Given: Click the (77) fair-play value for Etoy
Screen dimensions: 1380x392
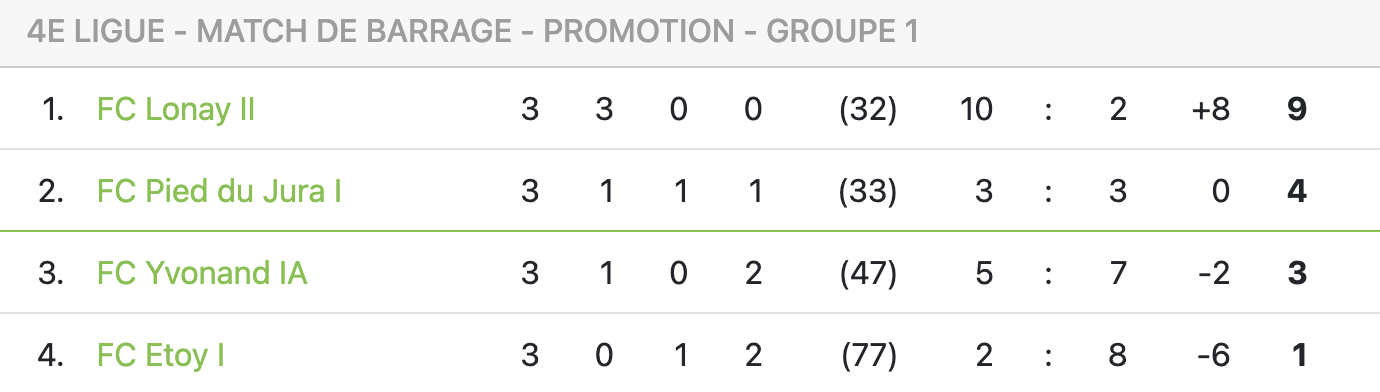Looking at the screenshot, I should [x=868, y=355].
